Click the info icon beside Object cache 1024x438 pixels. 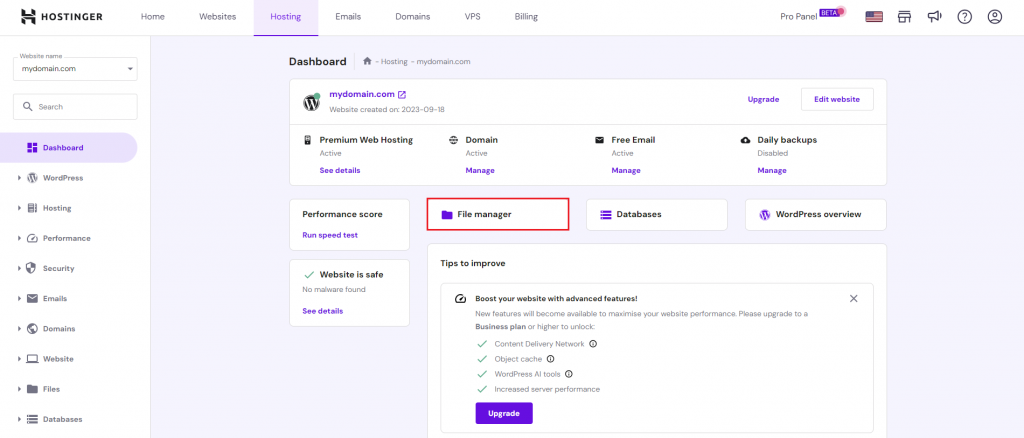(550, 358)
